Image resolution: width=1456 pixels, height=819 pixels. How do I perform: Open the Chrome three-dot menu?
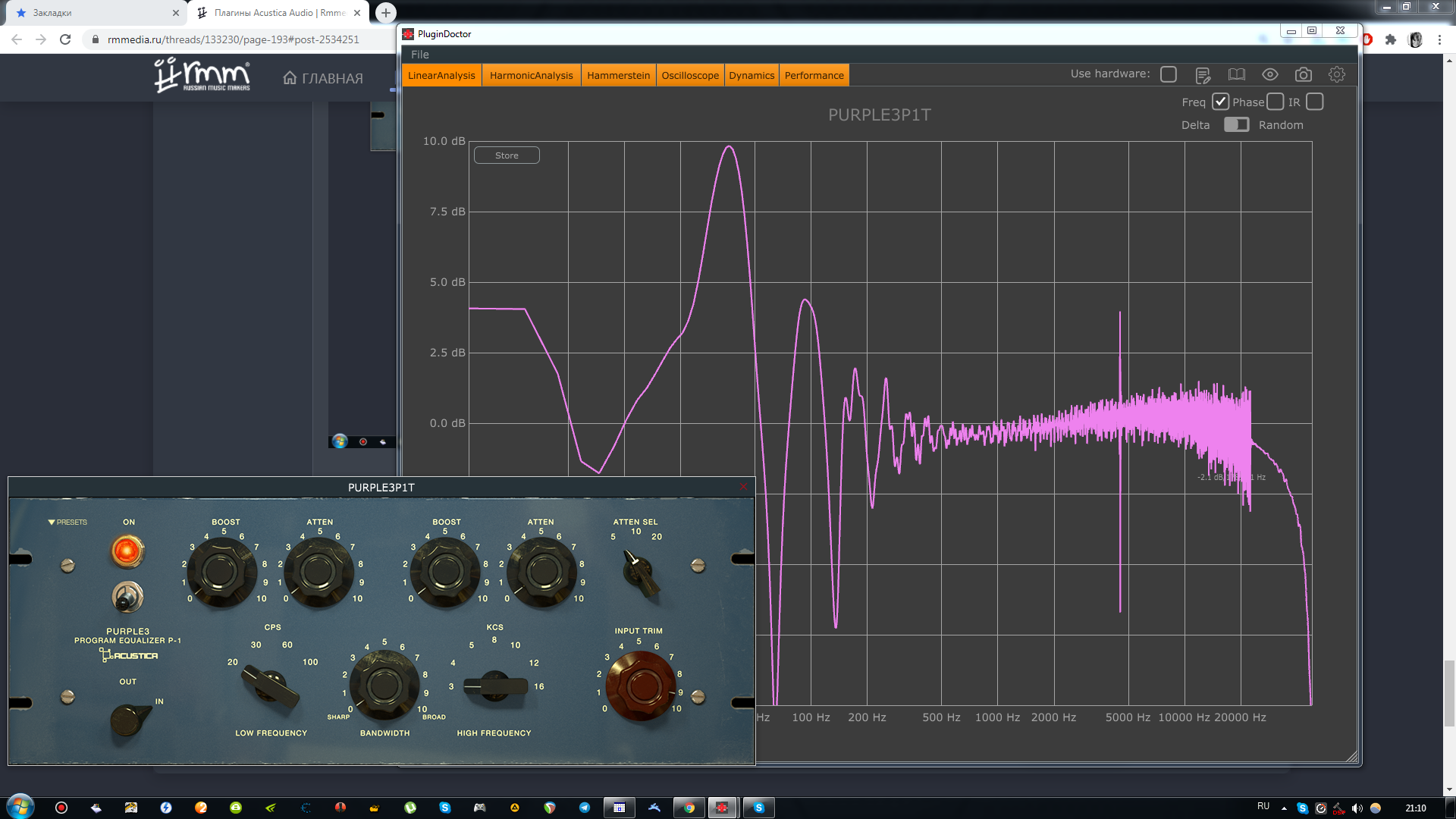pos(1439,39)
